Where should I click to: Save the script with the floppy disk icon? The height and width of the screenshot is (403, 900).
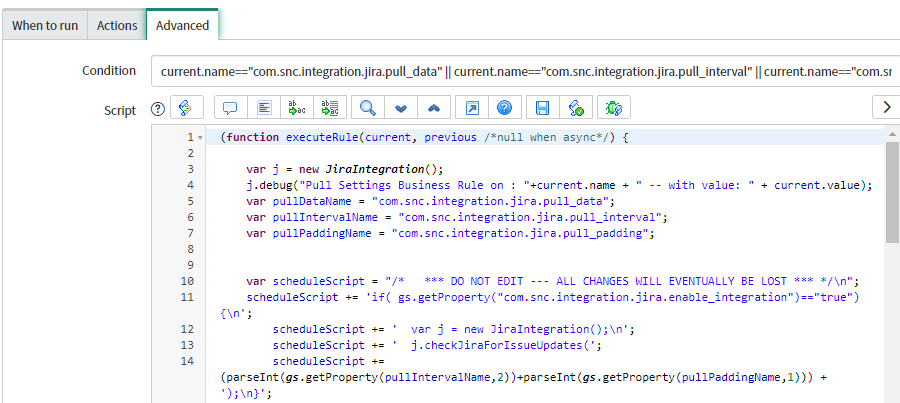coord(542,107)
